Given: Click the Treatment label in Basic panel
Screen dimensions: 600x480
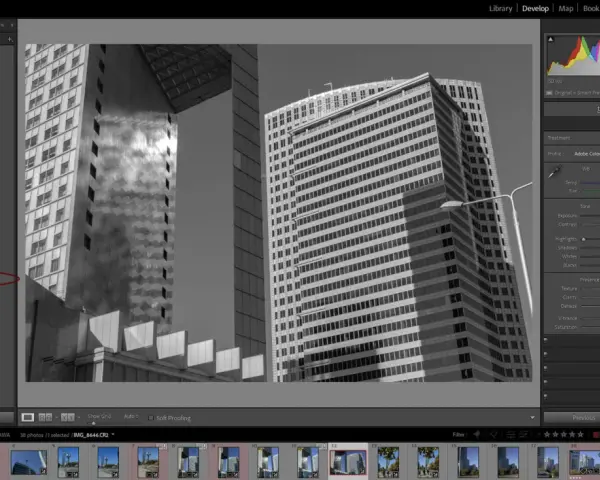Looking at the screenshot, I should tap(559, 138).
